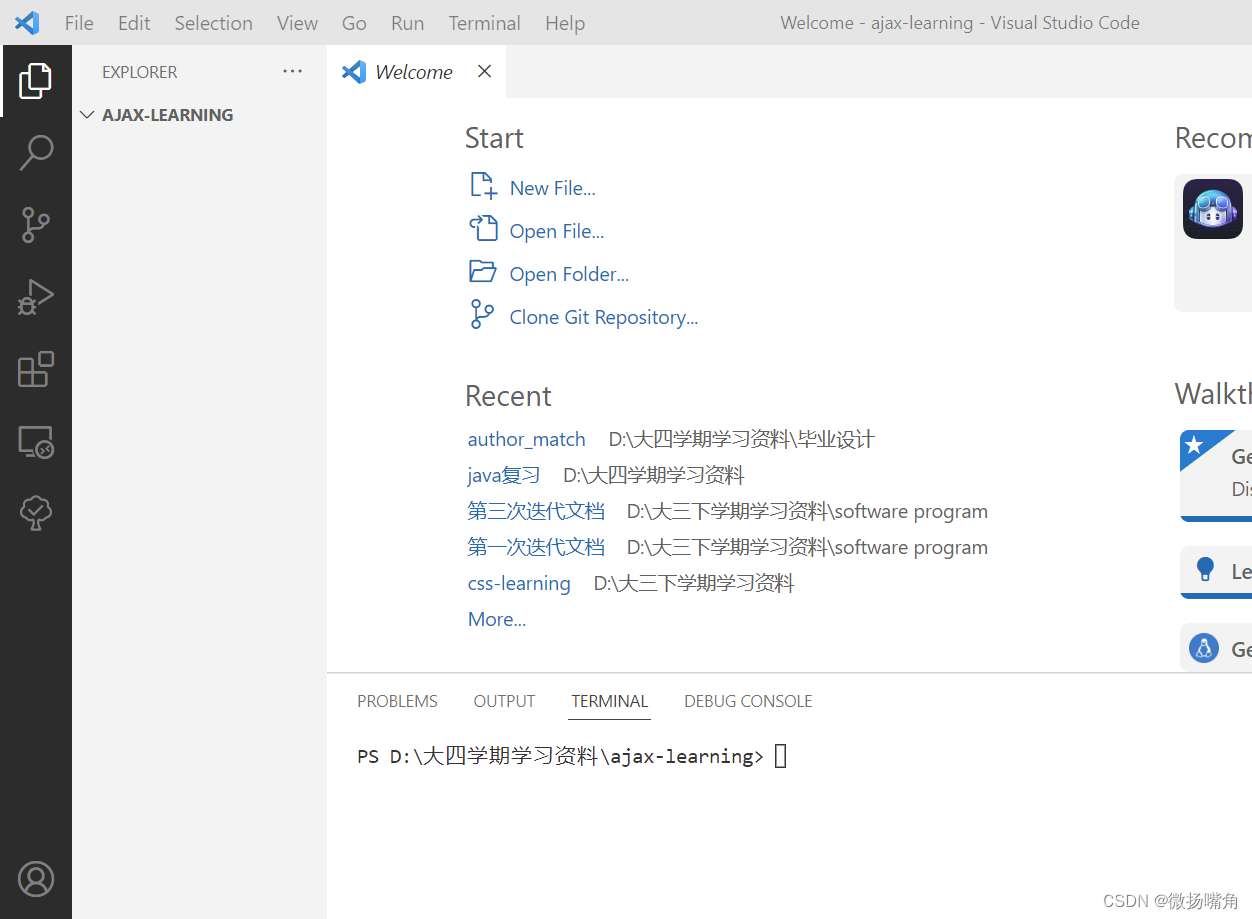Click the Copilot robot extension icon
1252x919 pixels.
[1213, 209]
